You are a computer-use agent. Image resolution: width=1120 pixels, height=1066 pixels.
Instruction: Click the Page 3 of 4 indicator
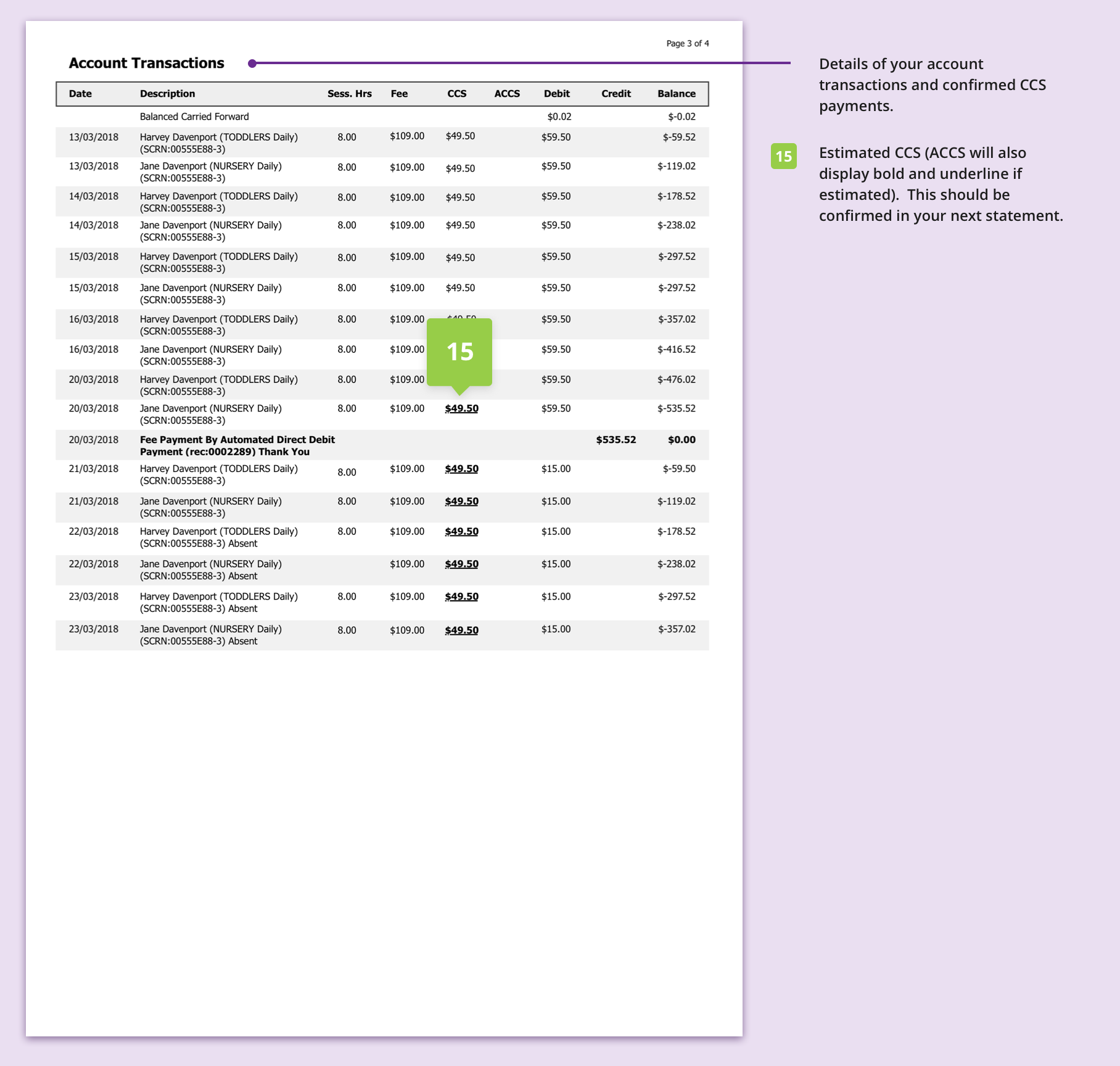687,44
